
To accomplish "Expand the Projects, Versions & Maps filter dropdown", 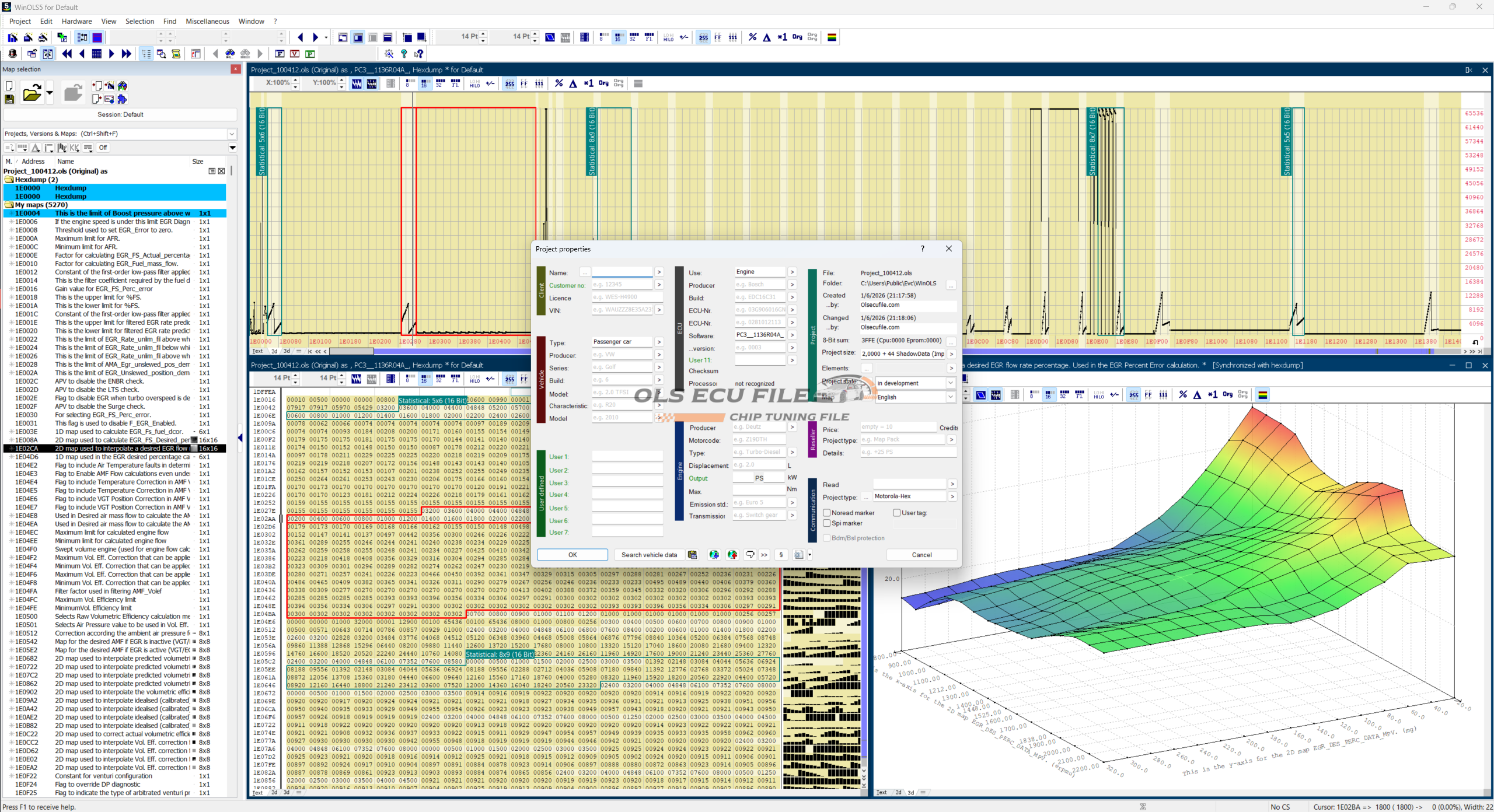I will tap(232, 134).
